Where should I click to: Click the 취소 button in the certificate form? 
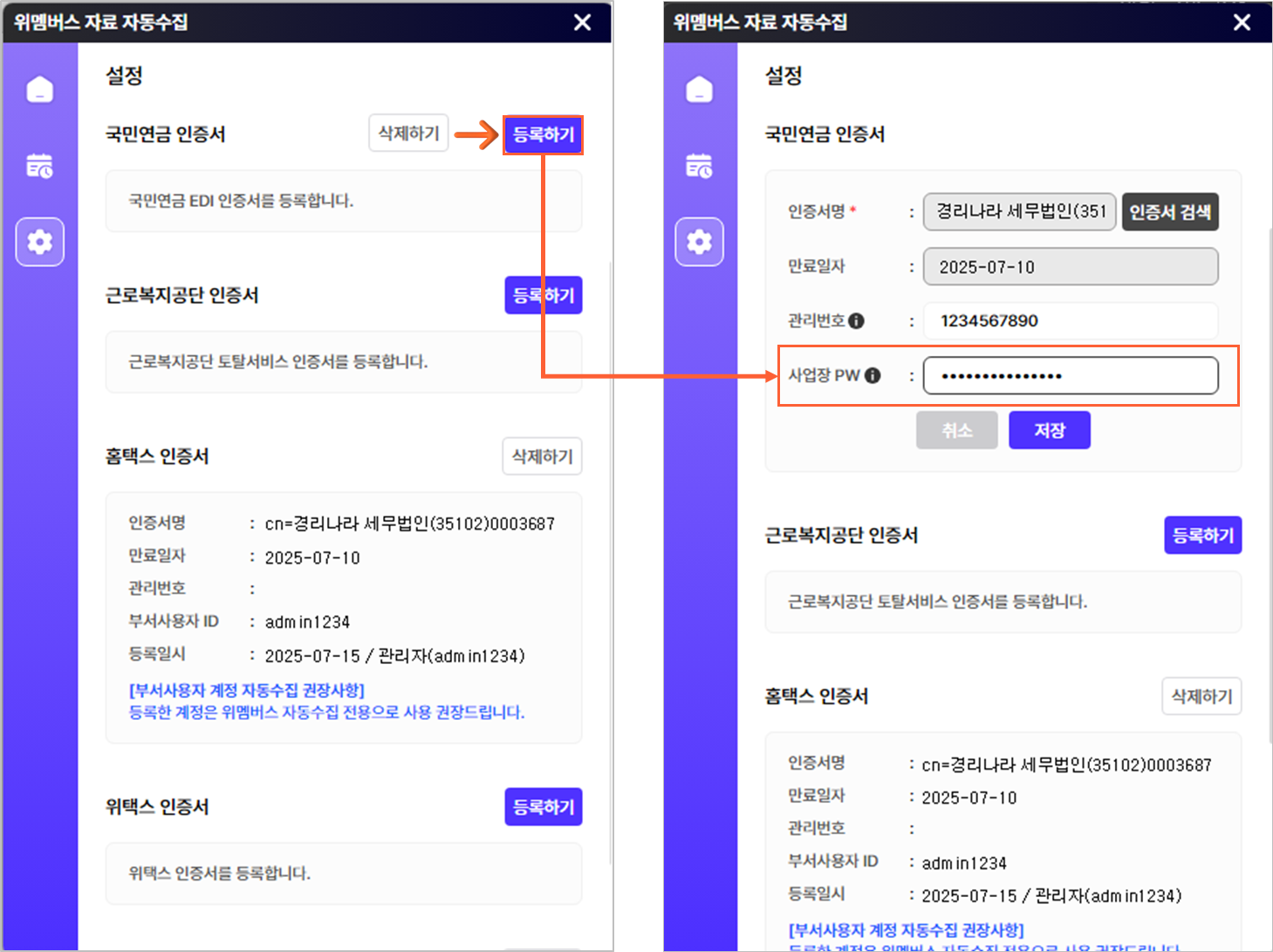[957, 430]
